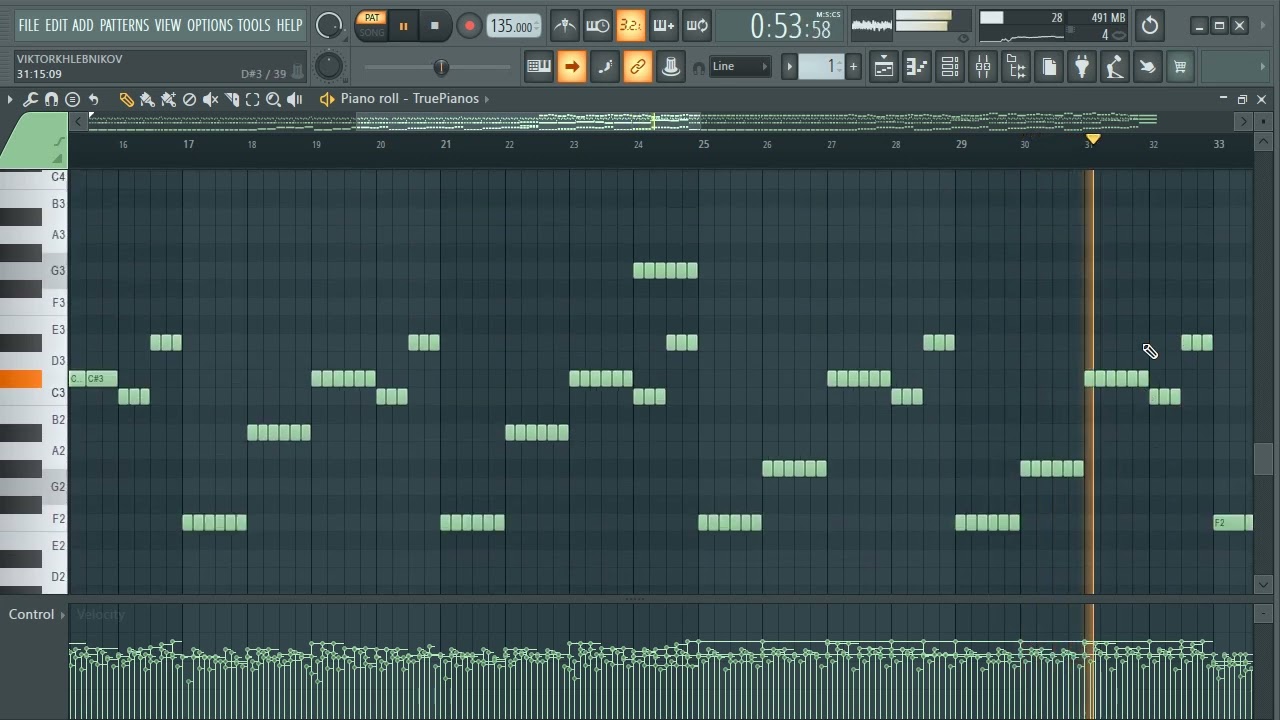Open the Channel rack
Viewport: 1280px width, 720px height.
[950, 67]
